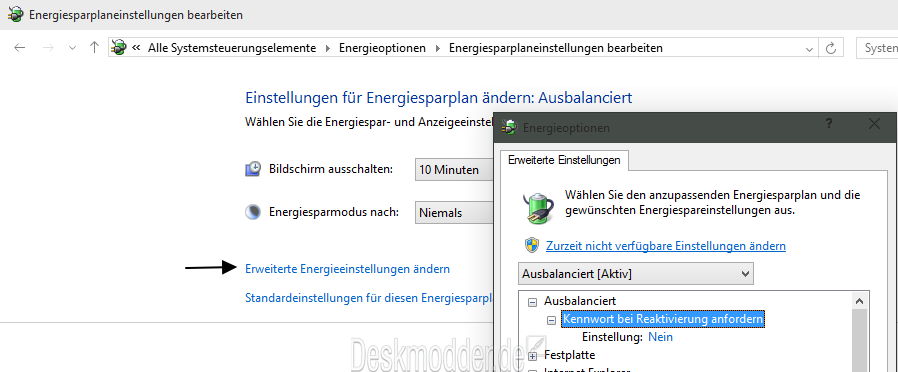Open the Bildschirm ausschalten 10 Minuten dropdown

click(x=454, y=170)
